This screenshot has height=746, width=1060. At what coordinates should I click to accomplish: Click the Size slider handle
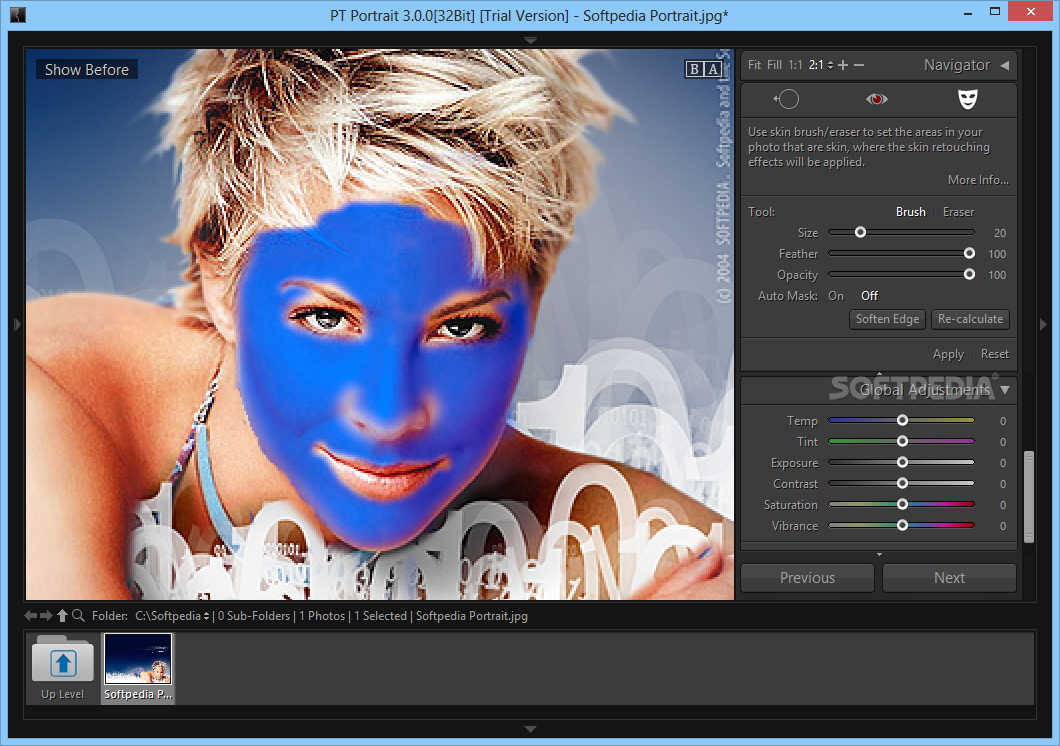click(x=861, y=232)
